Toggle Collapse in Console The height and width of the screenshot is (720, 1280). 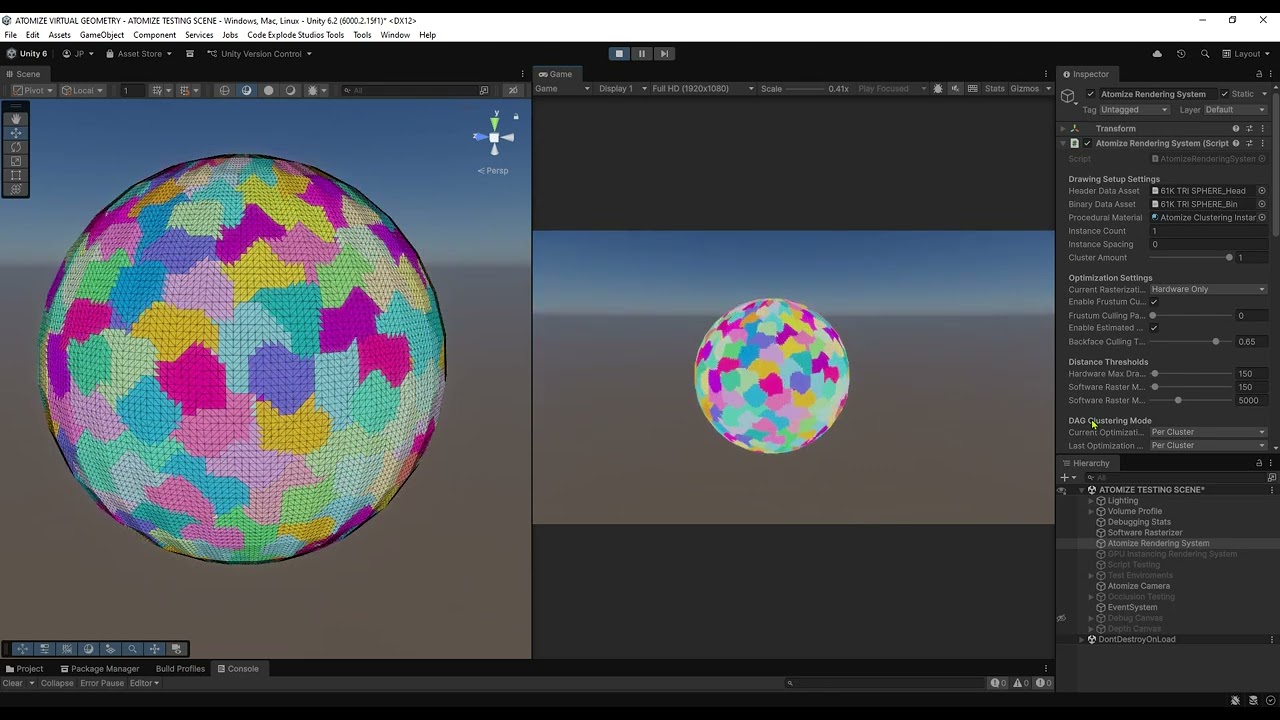point(57,683)
